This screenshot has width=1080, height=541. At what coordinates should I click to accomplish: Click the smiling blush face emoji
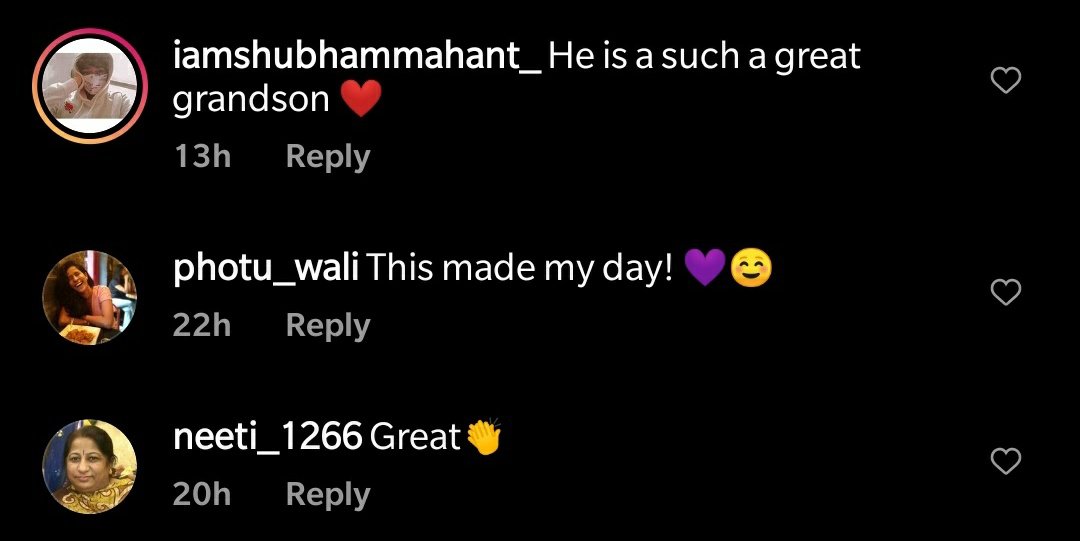(751, 269)
